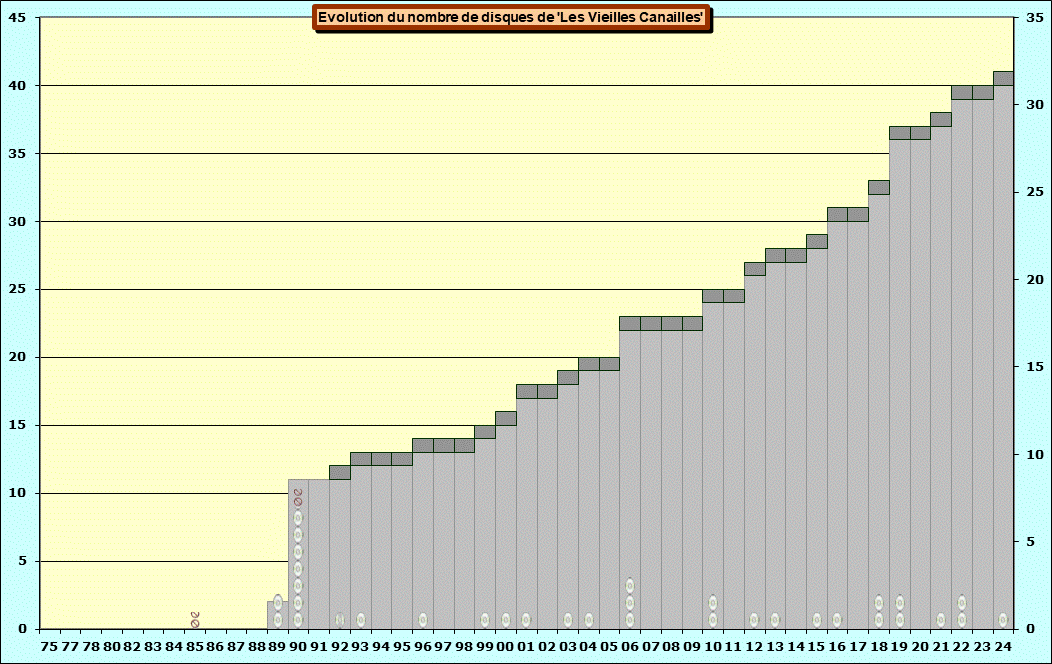Click the disc icon in the 21 bar

[941, 620]
